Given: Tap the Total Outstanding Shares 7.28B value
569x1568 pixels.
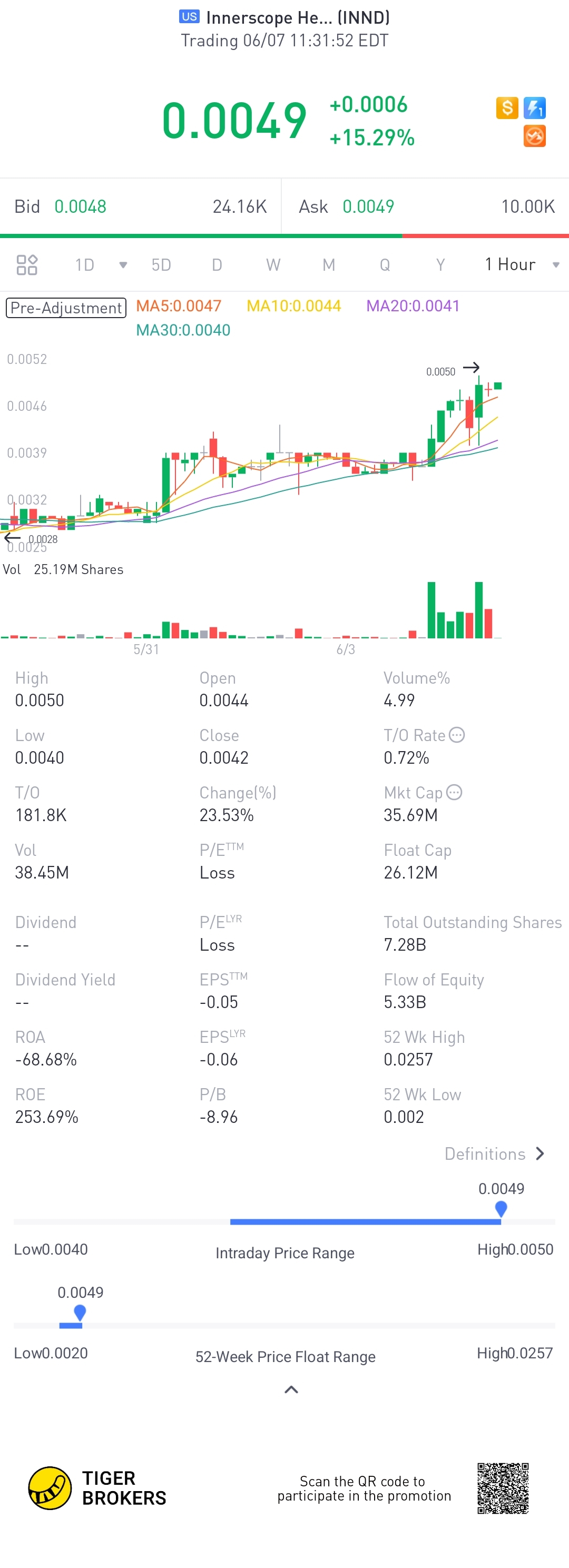Looking at the screenshot, I should 405,945.
